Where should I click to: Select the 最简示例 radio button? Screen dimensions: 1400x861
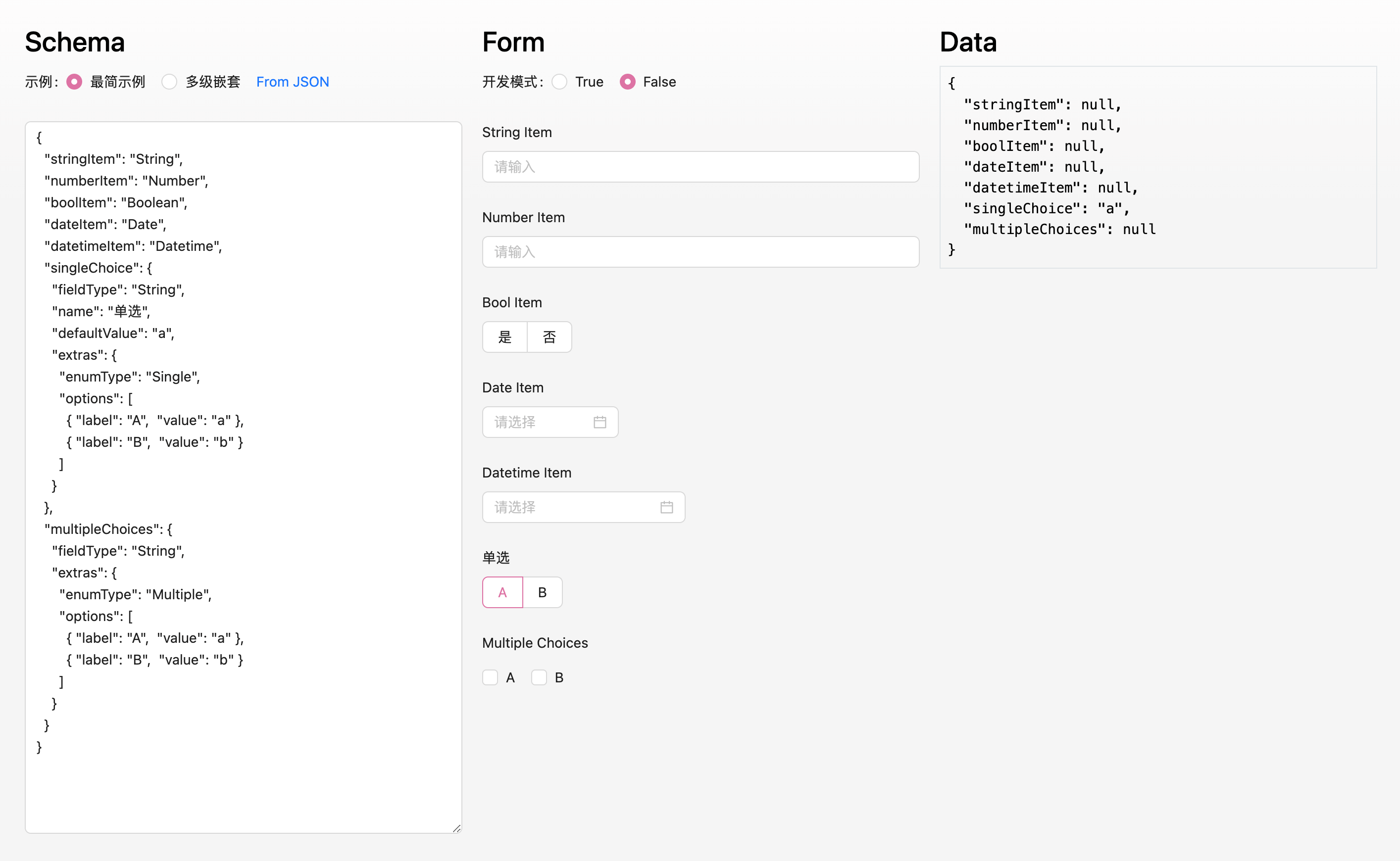74,82
